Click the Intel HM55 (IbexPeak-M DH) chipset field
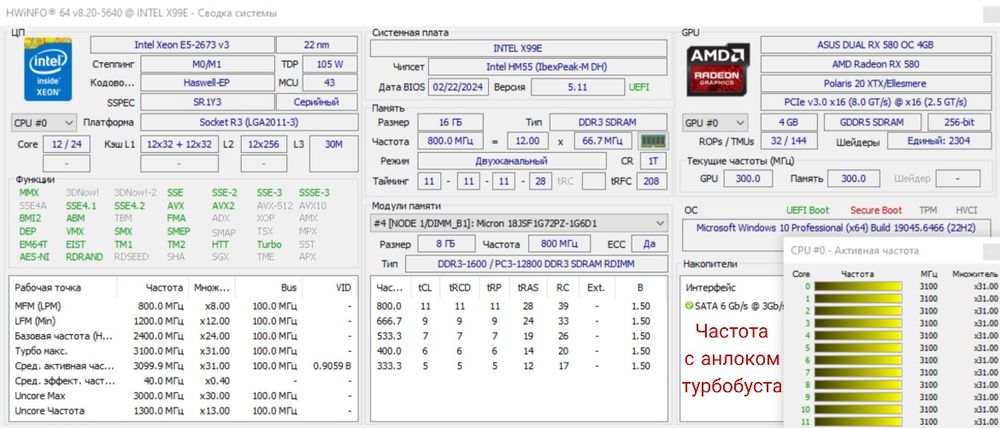1000x428 pixels. [548, 67]
